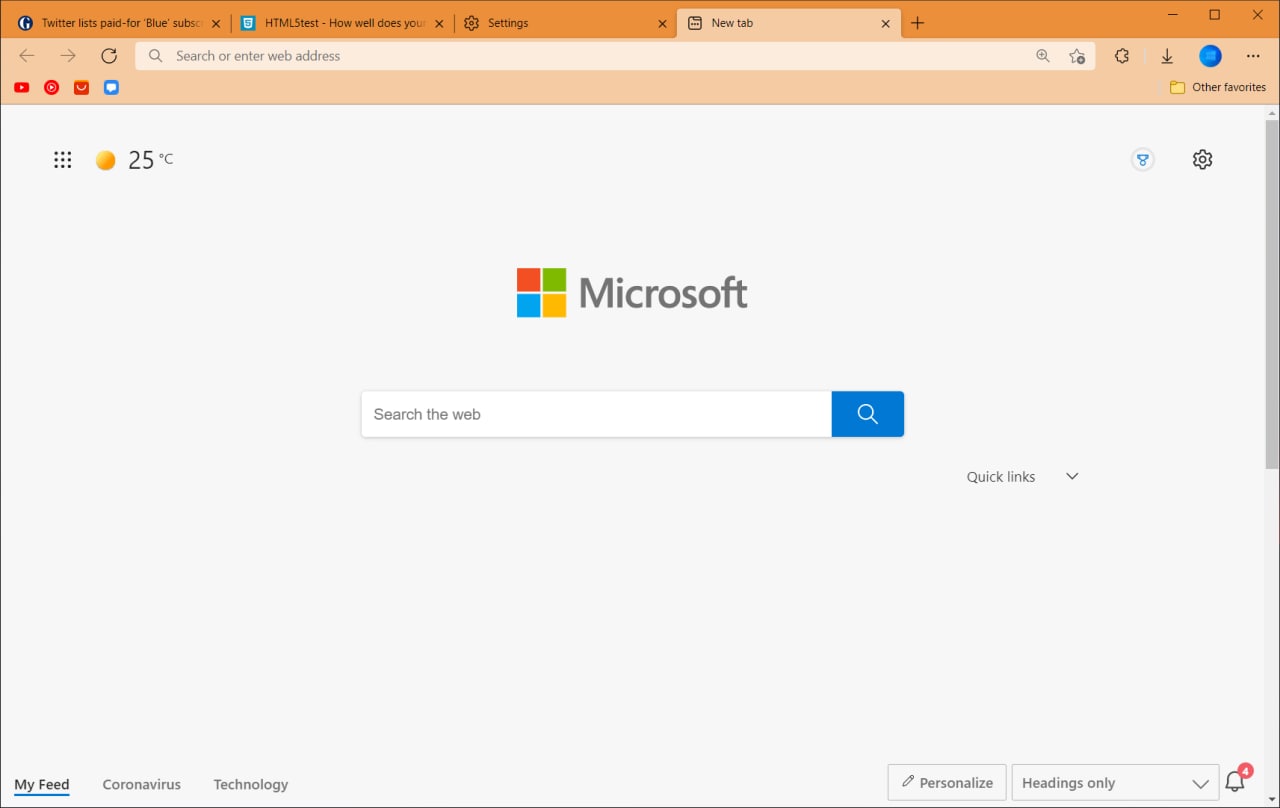Open the zoom magnifier icon in address bar
The width and height of the screenshot is (1280, 808).
click(x=1043, y=56)
